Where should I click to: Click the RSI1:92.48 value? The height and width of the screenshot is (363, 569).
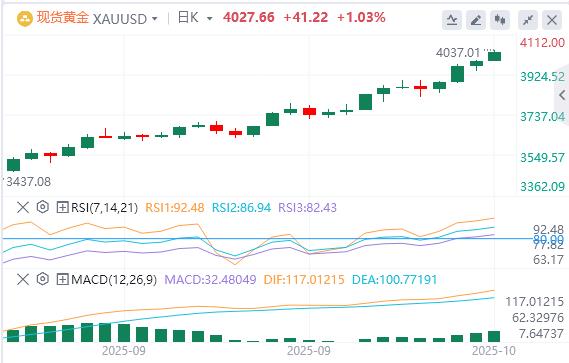click(175, 208)
